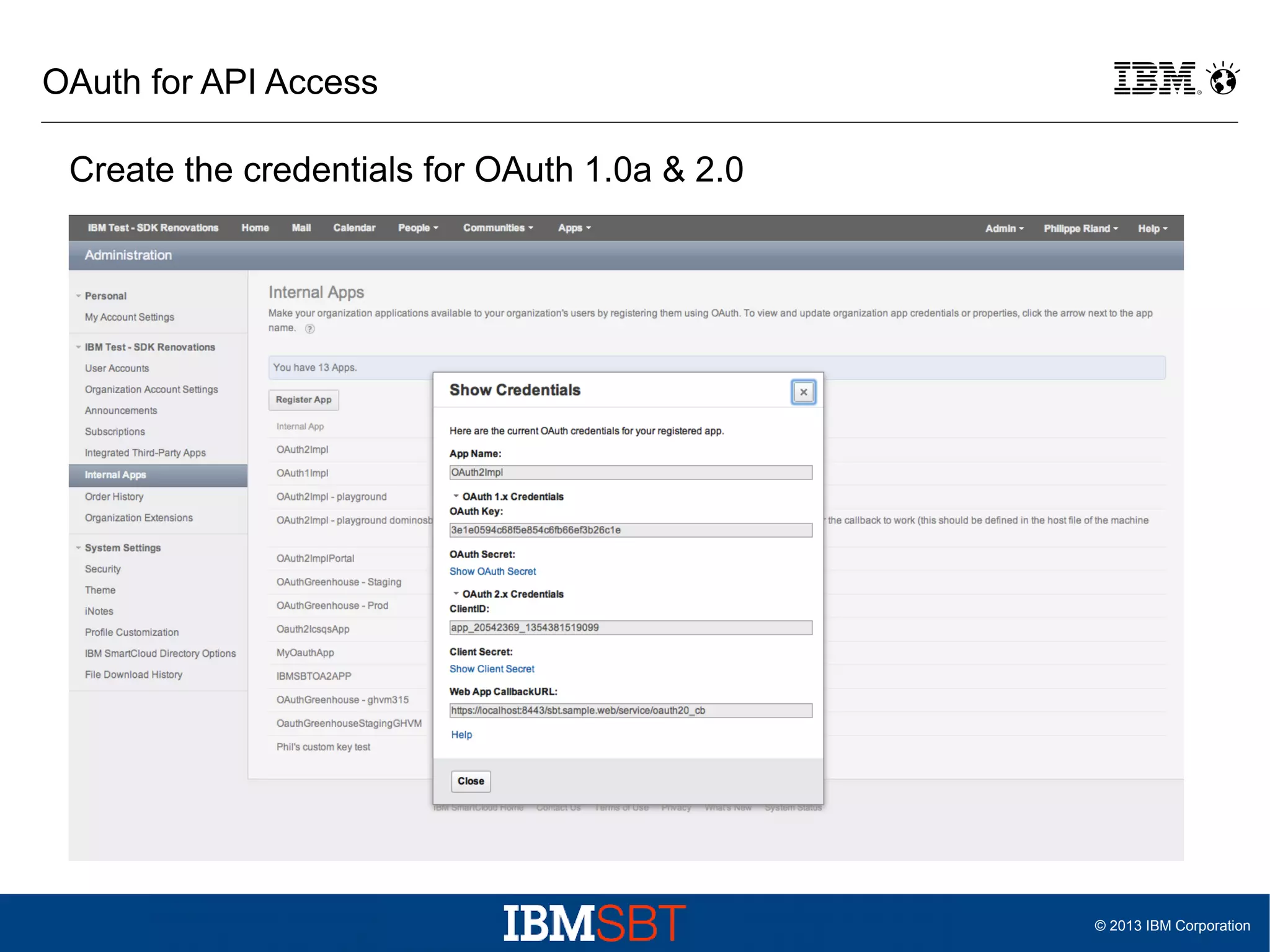Collapse the Personal sidebar group
The height and width of the screenshot is (952, 1270).
pyautogui.click(x=78, y=296)
